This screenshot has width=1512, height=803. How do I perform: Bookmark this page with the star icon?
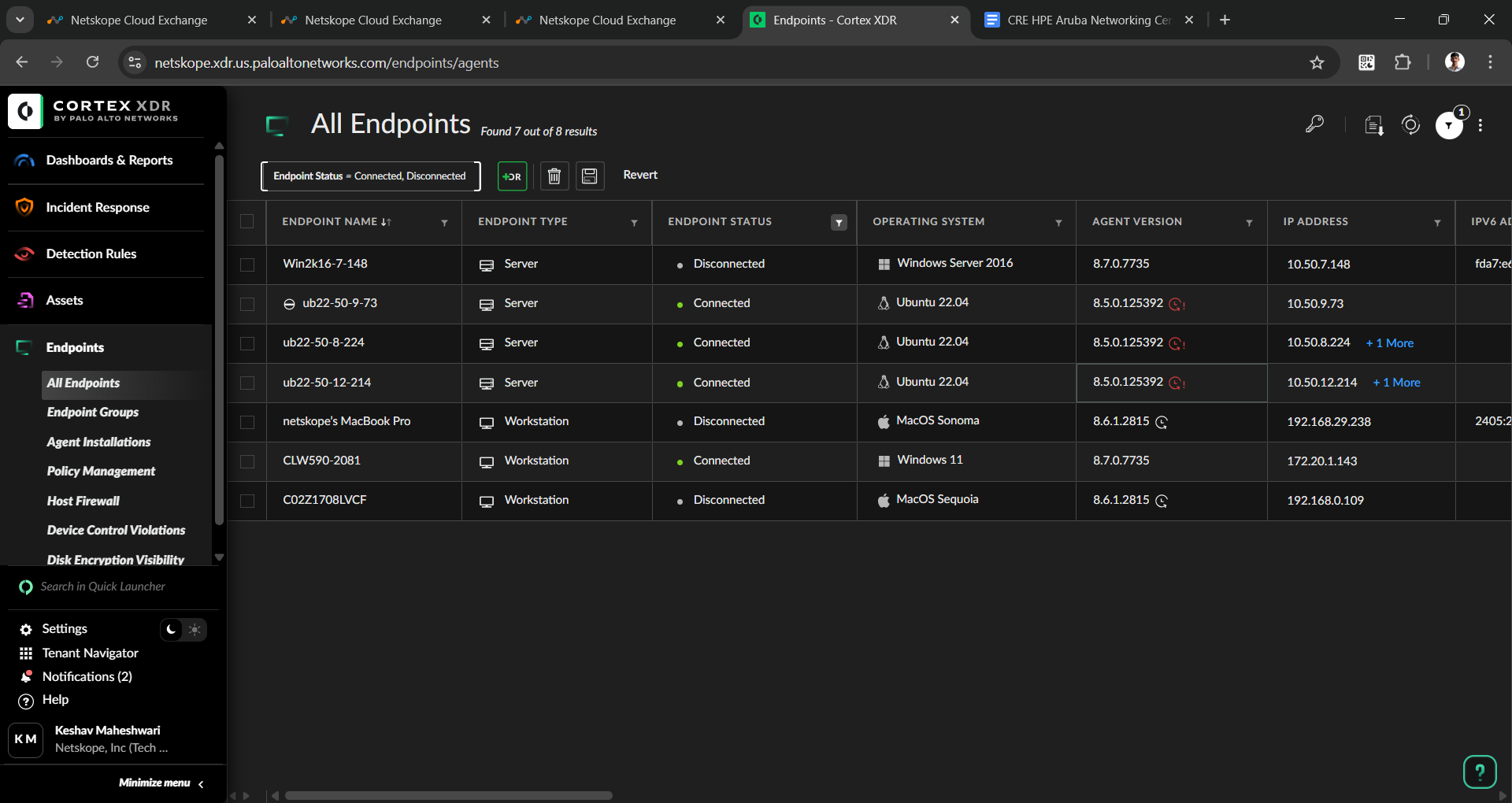1317,63
